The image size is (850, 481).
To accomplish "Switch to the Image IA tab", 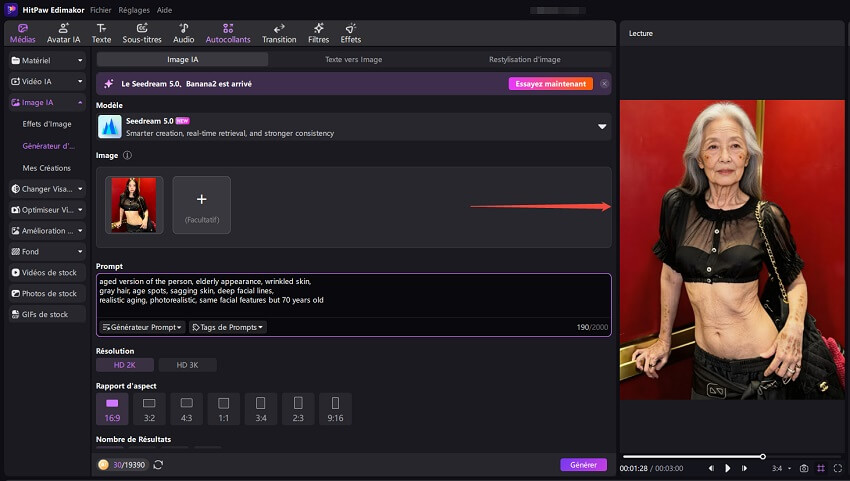I will tap(183, 60).
